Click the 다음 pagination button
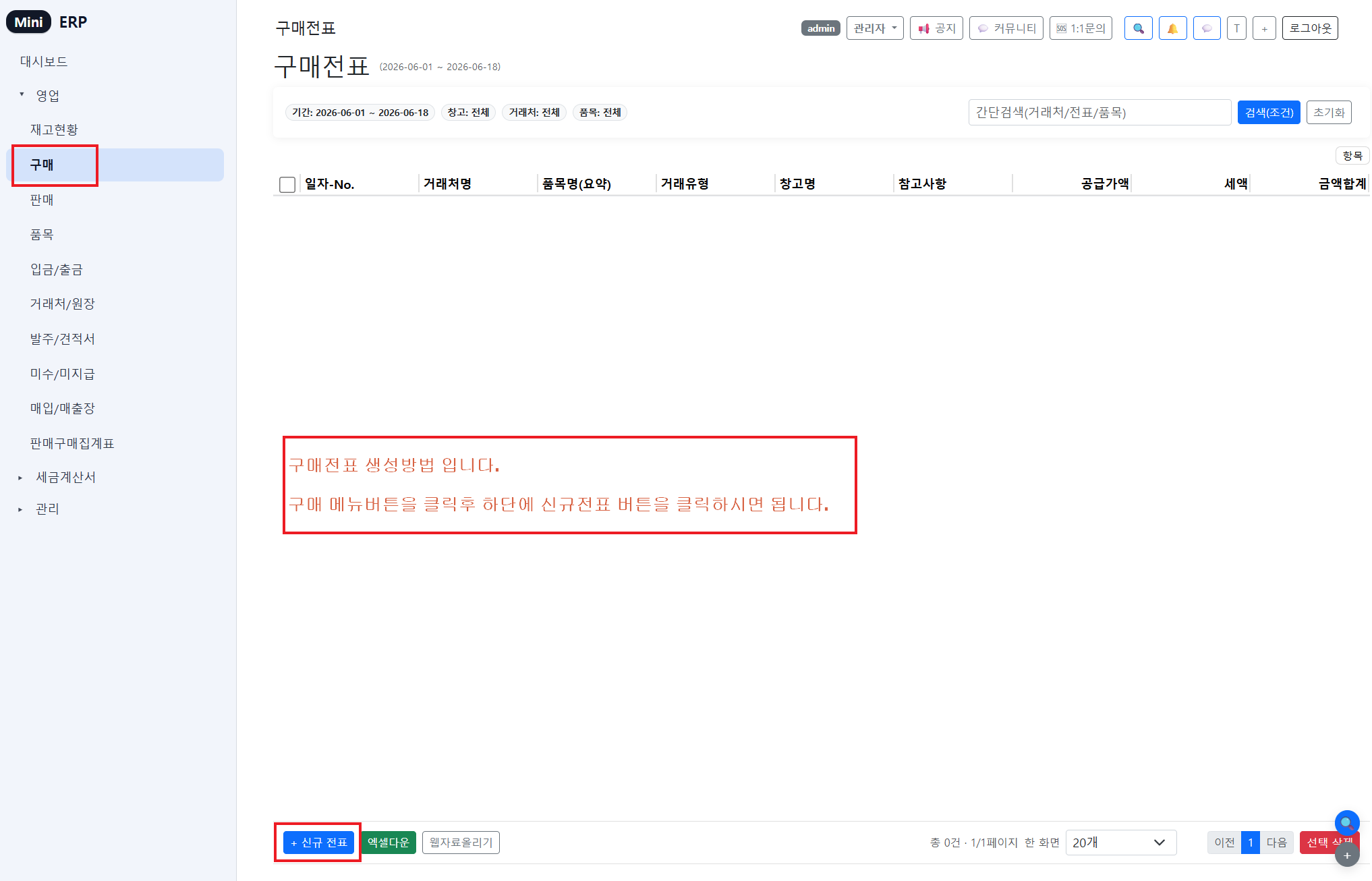The height and width of the screenshot is (881, 1372). pos(1276,843)
